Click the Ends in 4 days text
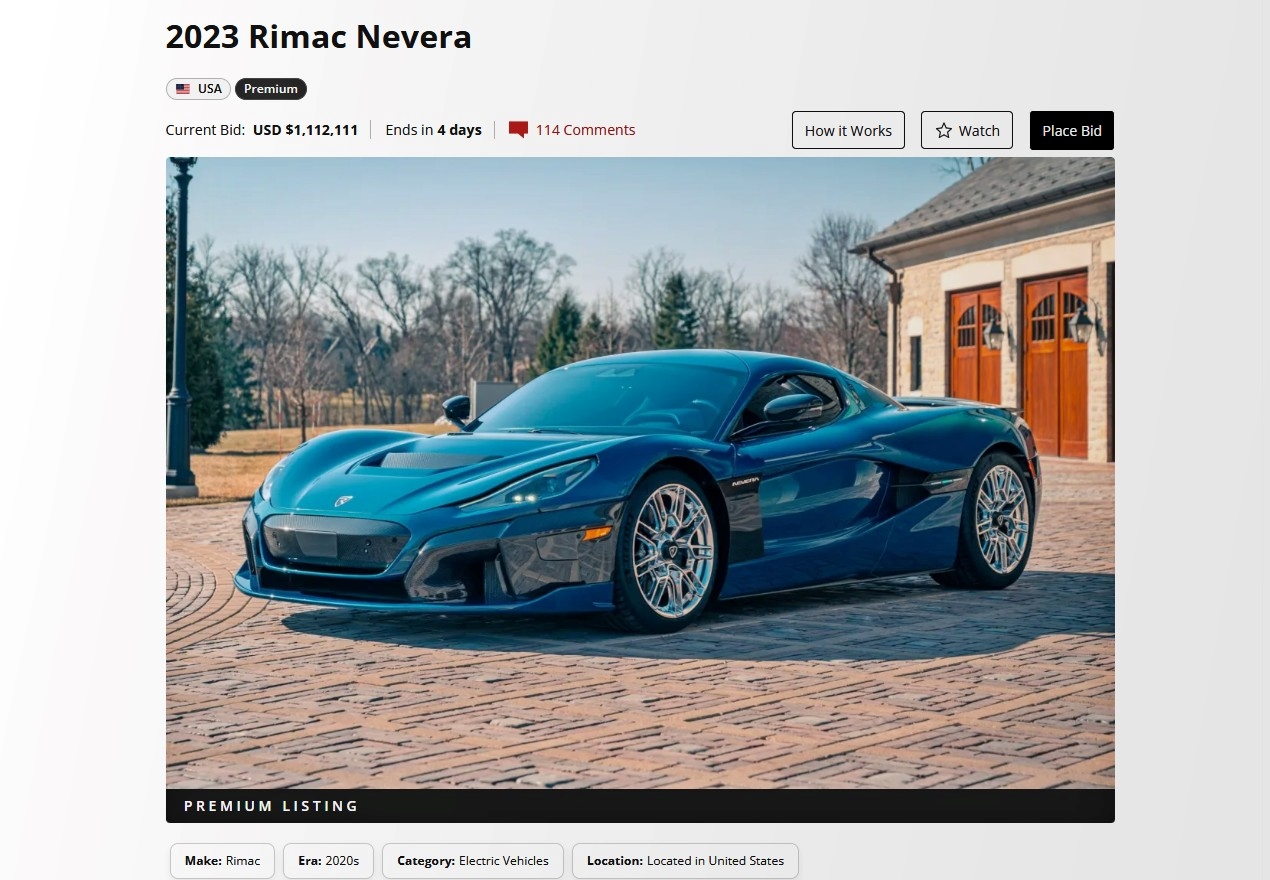The width and height of the screenshot is (1270, 880). [x=433, y=130]
